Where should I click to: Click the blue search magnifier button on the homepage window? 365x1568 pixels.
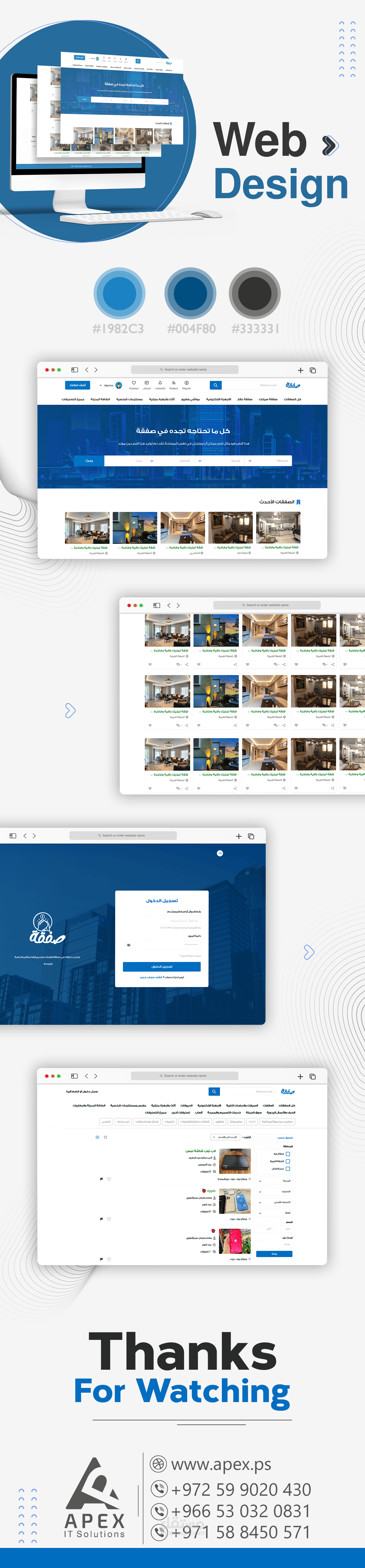215,385
